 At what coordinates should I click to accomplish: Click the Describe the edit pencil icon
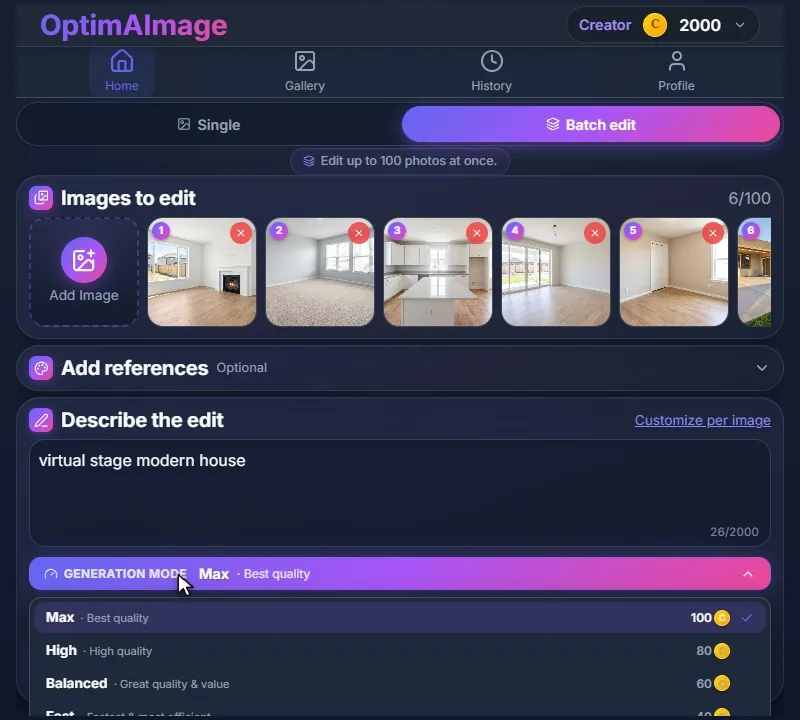41,420
